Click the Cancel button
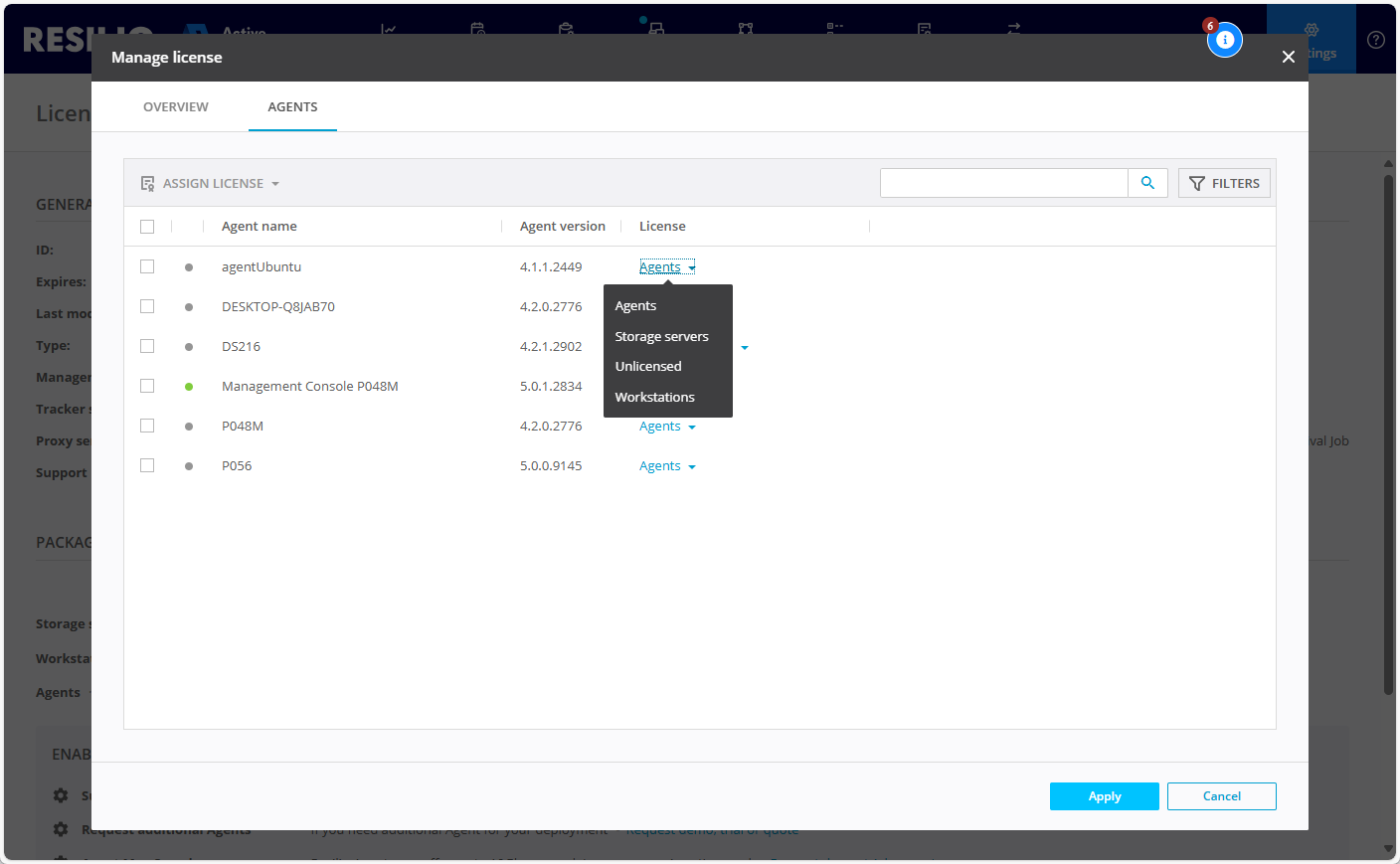 (1221, 796)
